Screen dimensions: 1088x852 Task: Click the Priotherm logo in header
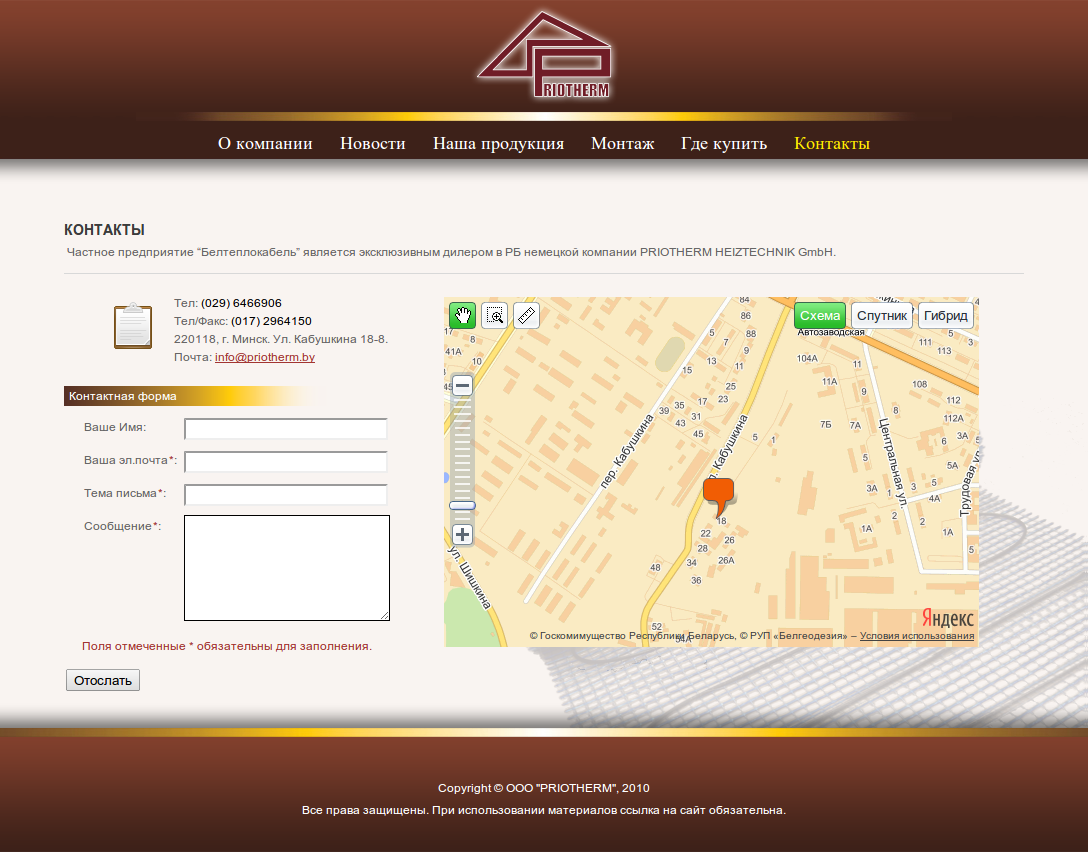[544, 56]
